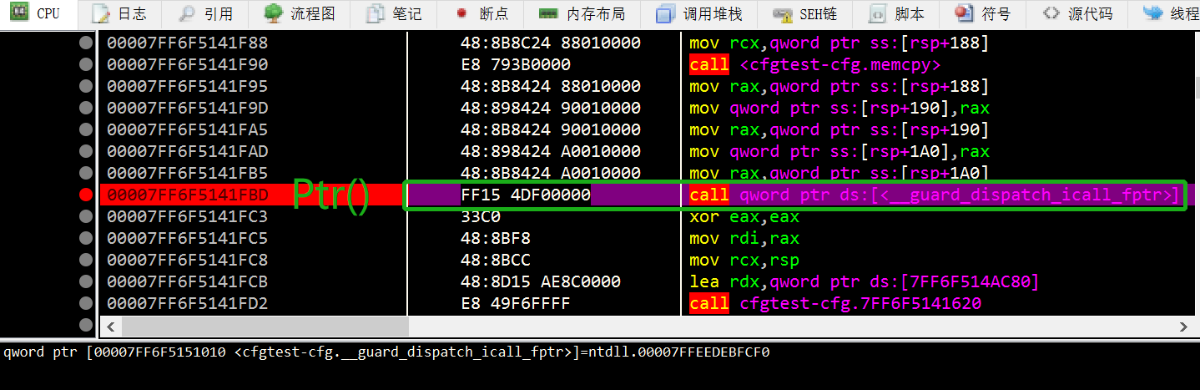The width and height of the screenshot is (1200, 390).
Task: Click instruction mov rcx,qword ptr ss:[rsp+188]
Action: coord(839,44)
